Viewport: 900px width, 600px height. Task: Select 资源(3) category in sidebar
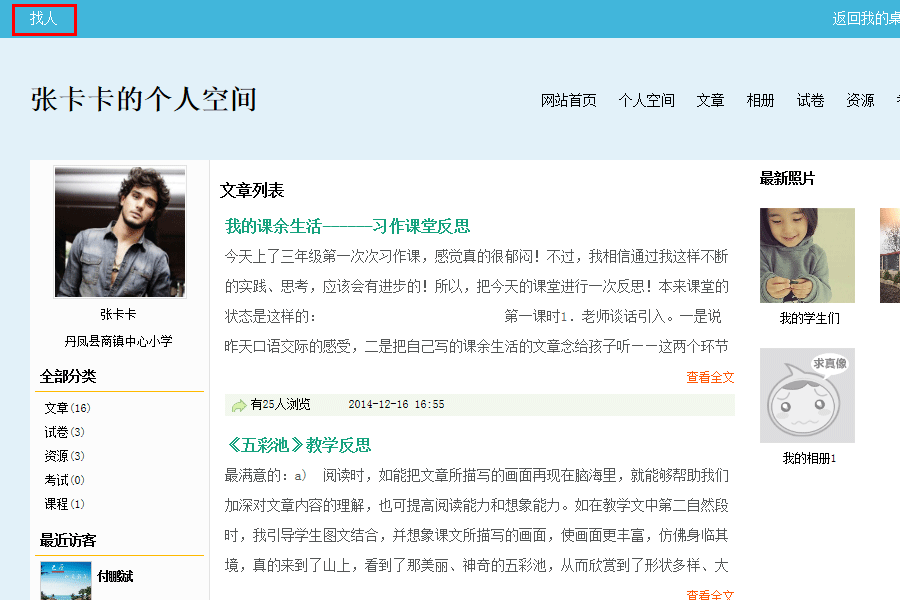click(64, 456)
